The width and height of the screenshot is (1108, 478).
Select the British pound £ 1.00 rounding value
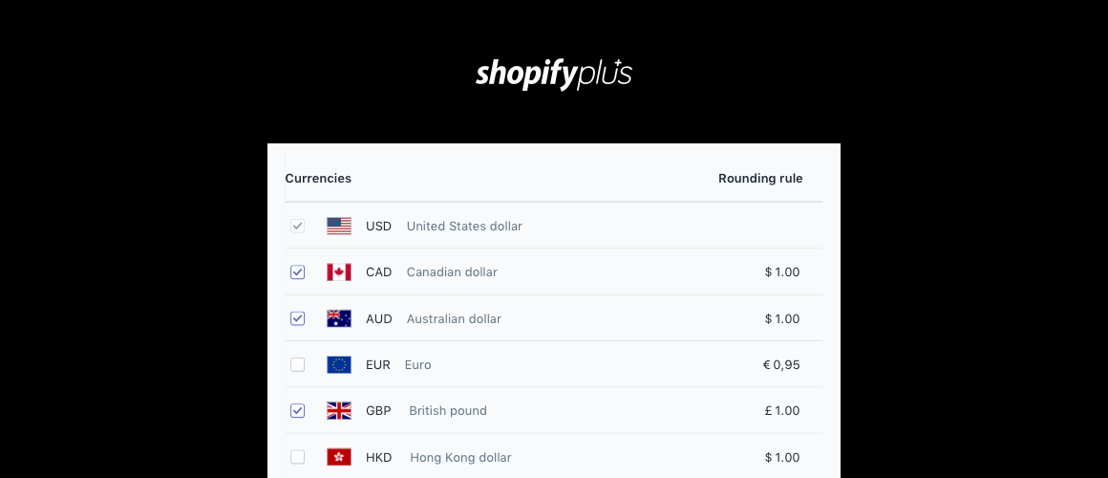click(x=782, y=411)
